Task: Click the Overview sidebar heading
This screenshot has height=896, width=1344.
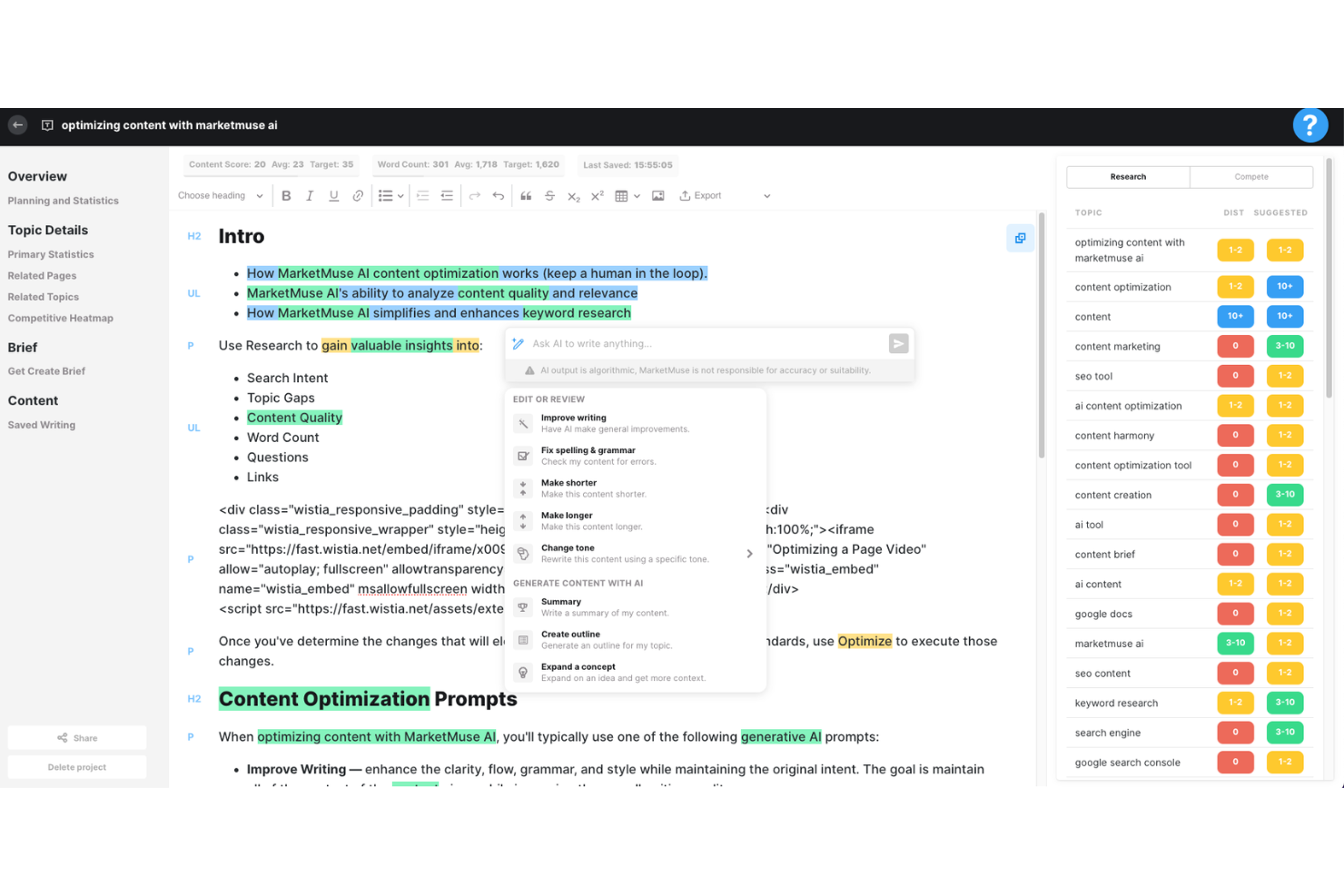Action: (37, 176)
